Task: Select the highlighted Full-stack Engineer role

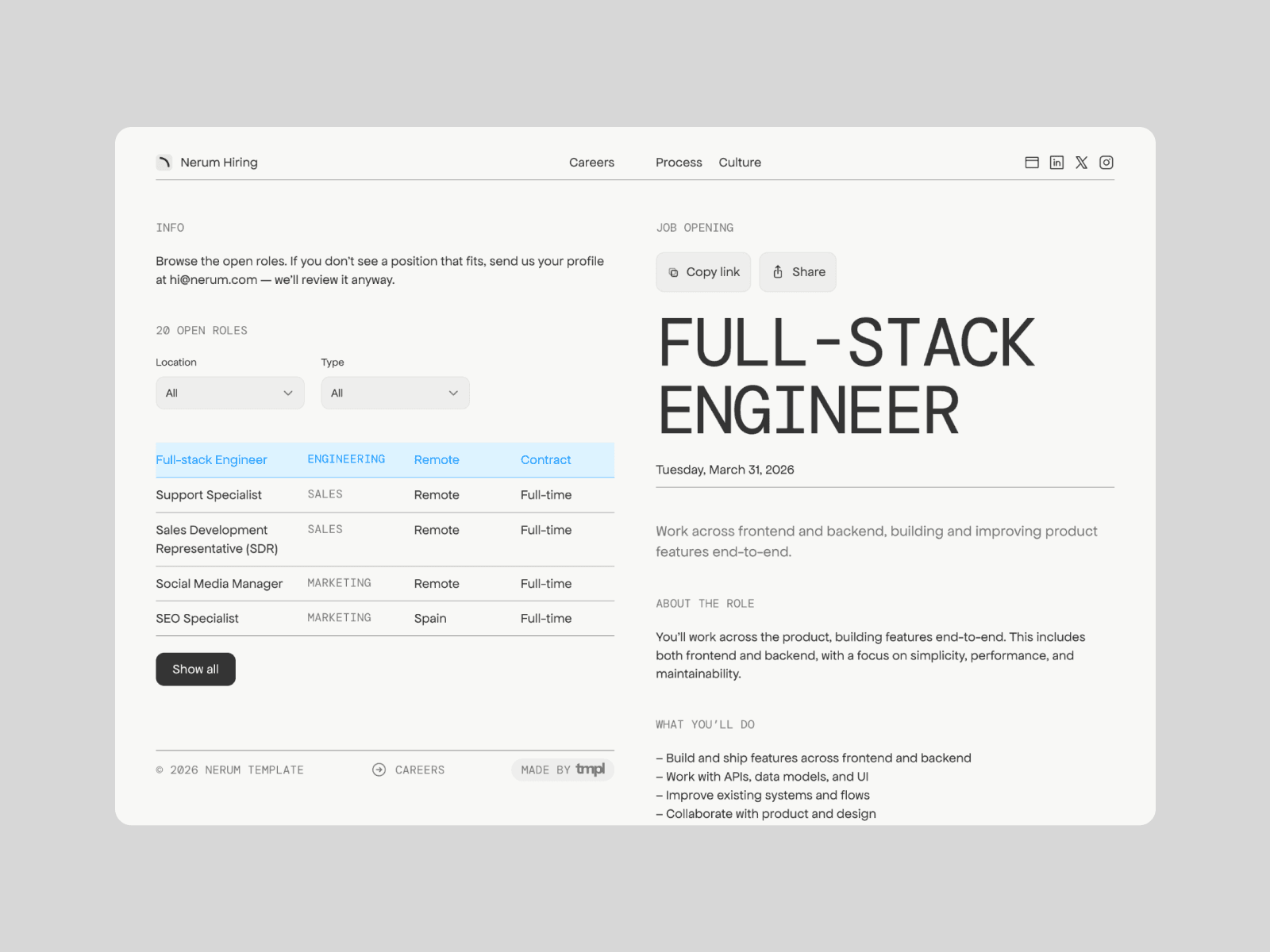Action: tap(211, 459)
